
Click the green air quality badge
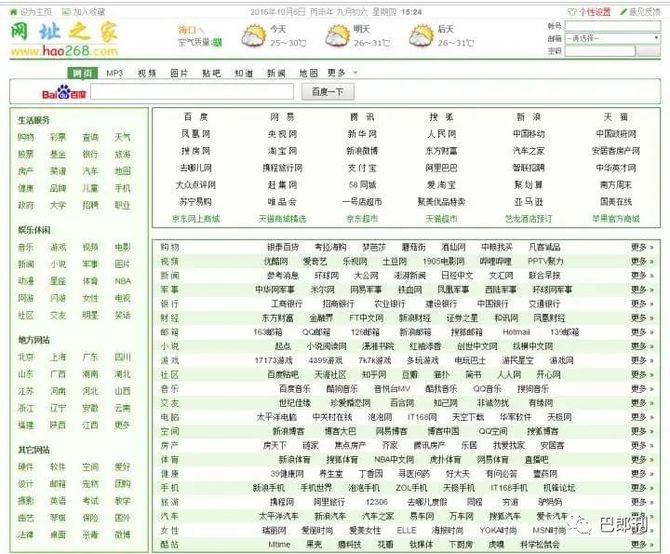point(217,42)
